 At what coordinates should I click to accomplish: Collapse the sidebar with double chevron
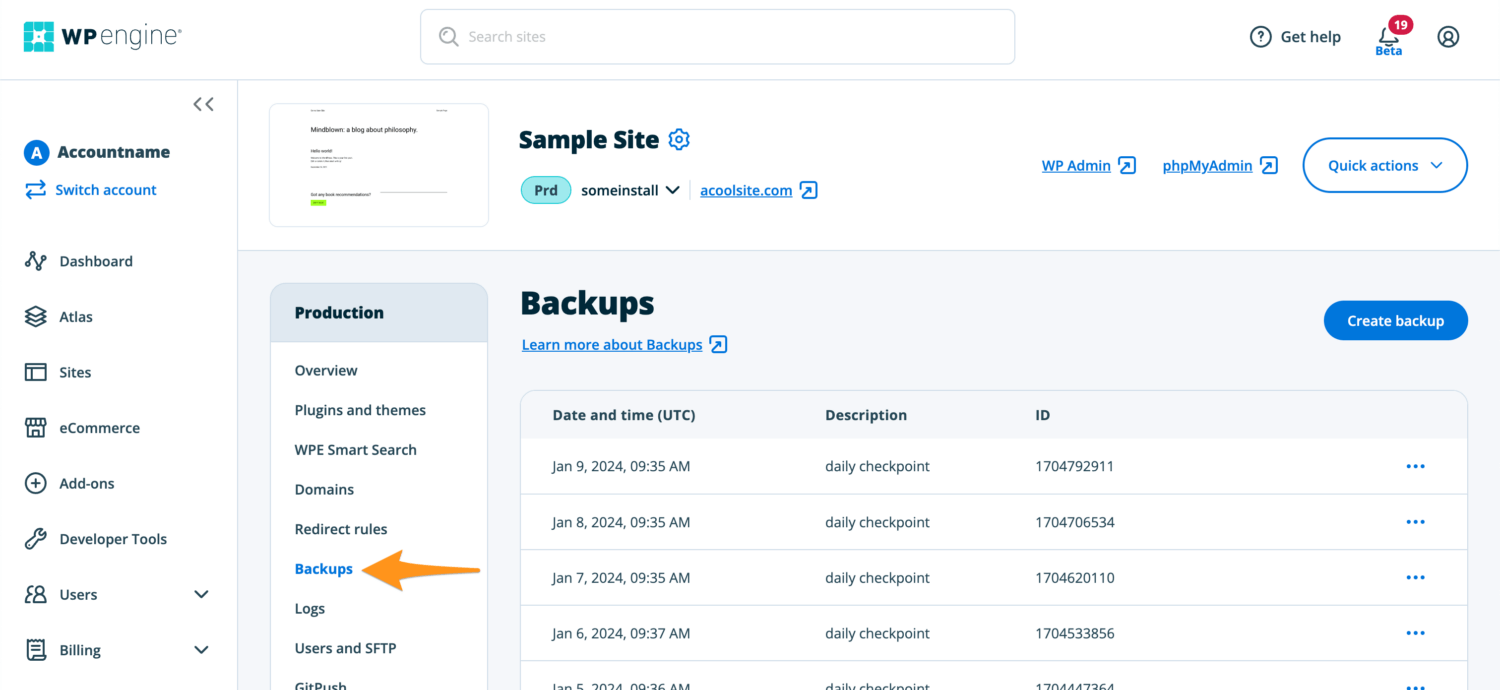click(x=203, y=104)
